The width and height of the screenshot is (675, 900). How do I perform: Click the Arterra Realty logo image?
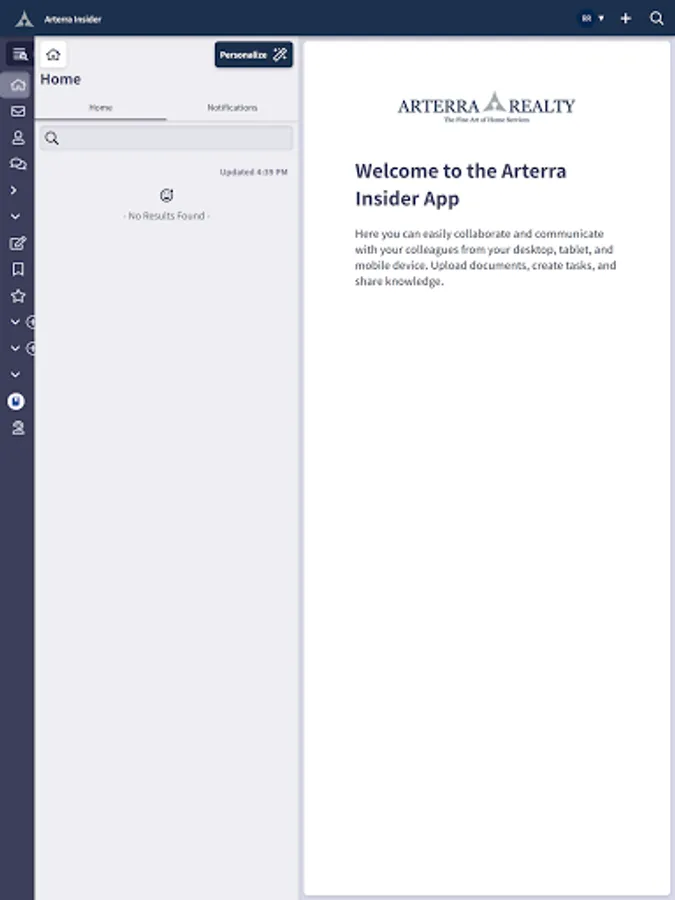tap(486, 107)
